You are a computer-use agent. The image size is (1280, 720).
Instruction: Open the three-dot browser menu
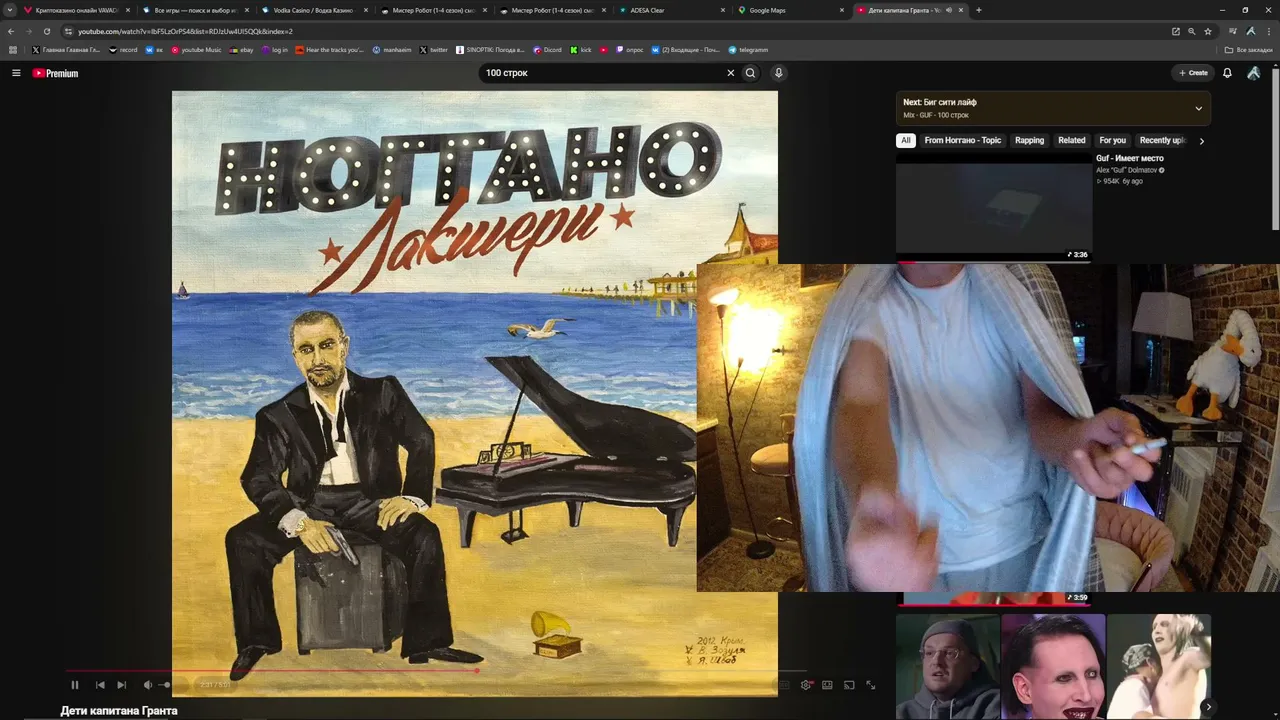[1268, 31]
